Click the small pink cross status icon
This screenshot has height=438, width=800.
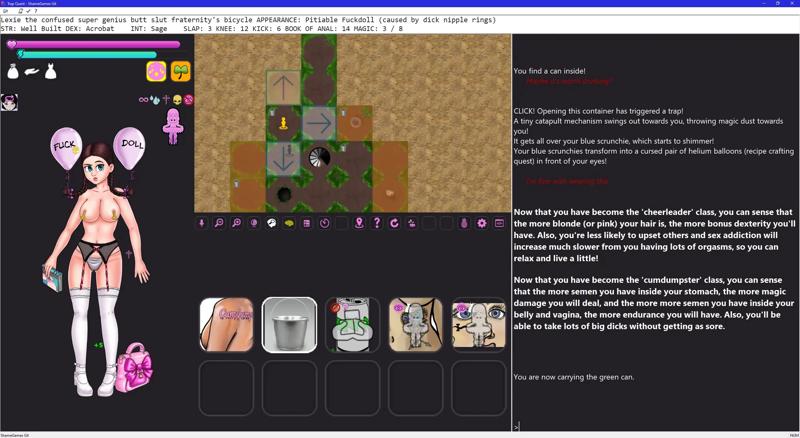(x=166, y=100)
